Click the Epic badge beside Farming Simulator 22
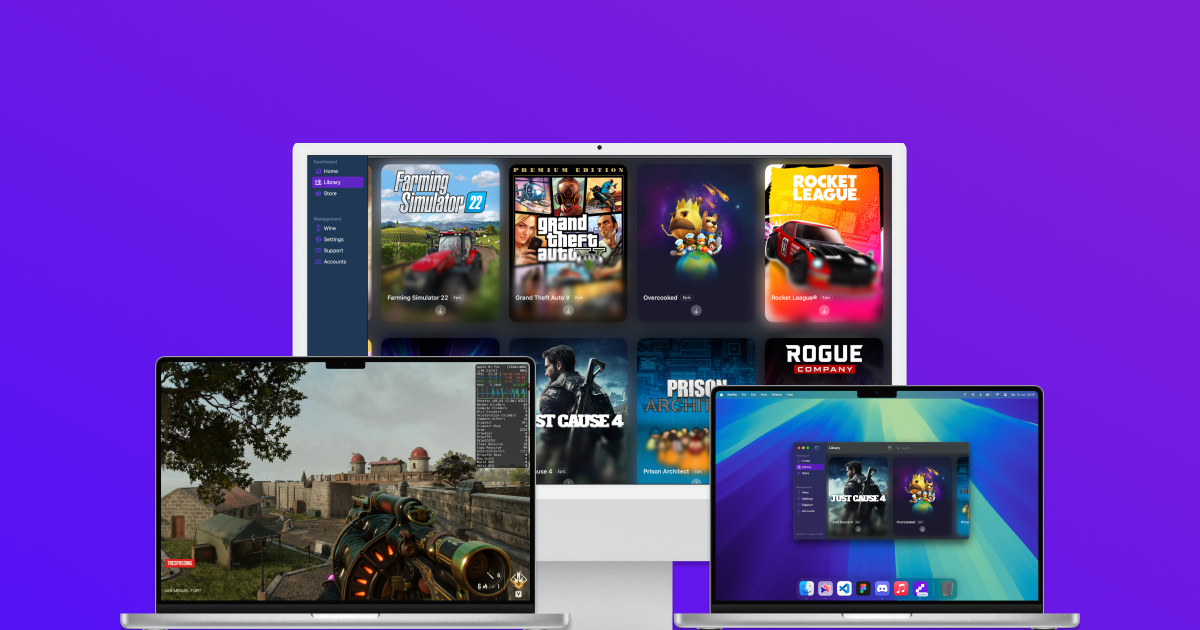 (458, 298)
